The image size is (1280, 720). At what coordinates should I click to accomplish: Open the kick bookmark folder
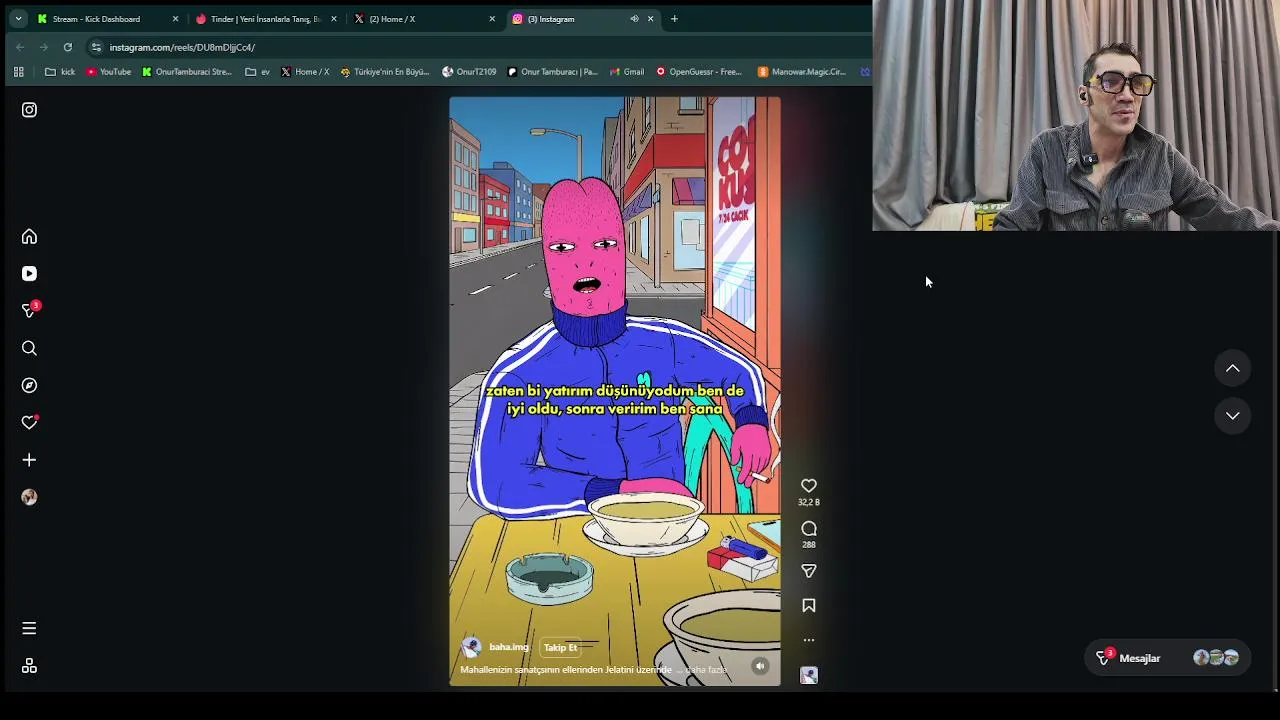click(60, 72)
